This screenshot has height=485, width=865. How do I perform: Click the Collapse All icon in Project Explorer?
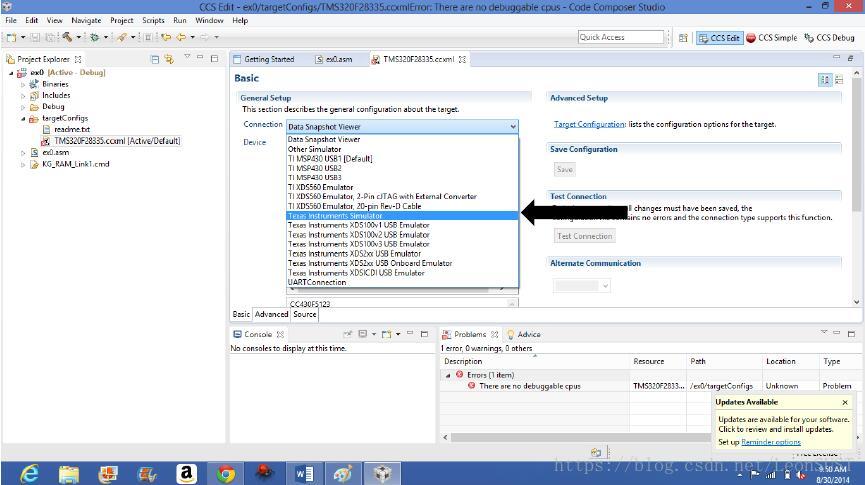coord(155,59)
